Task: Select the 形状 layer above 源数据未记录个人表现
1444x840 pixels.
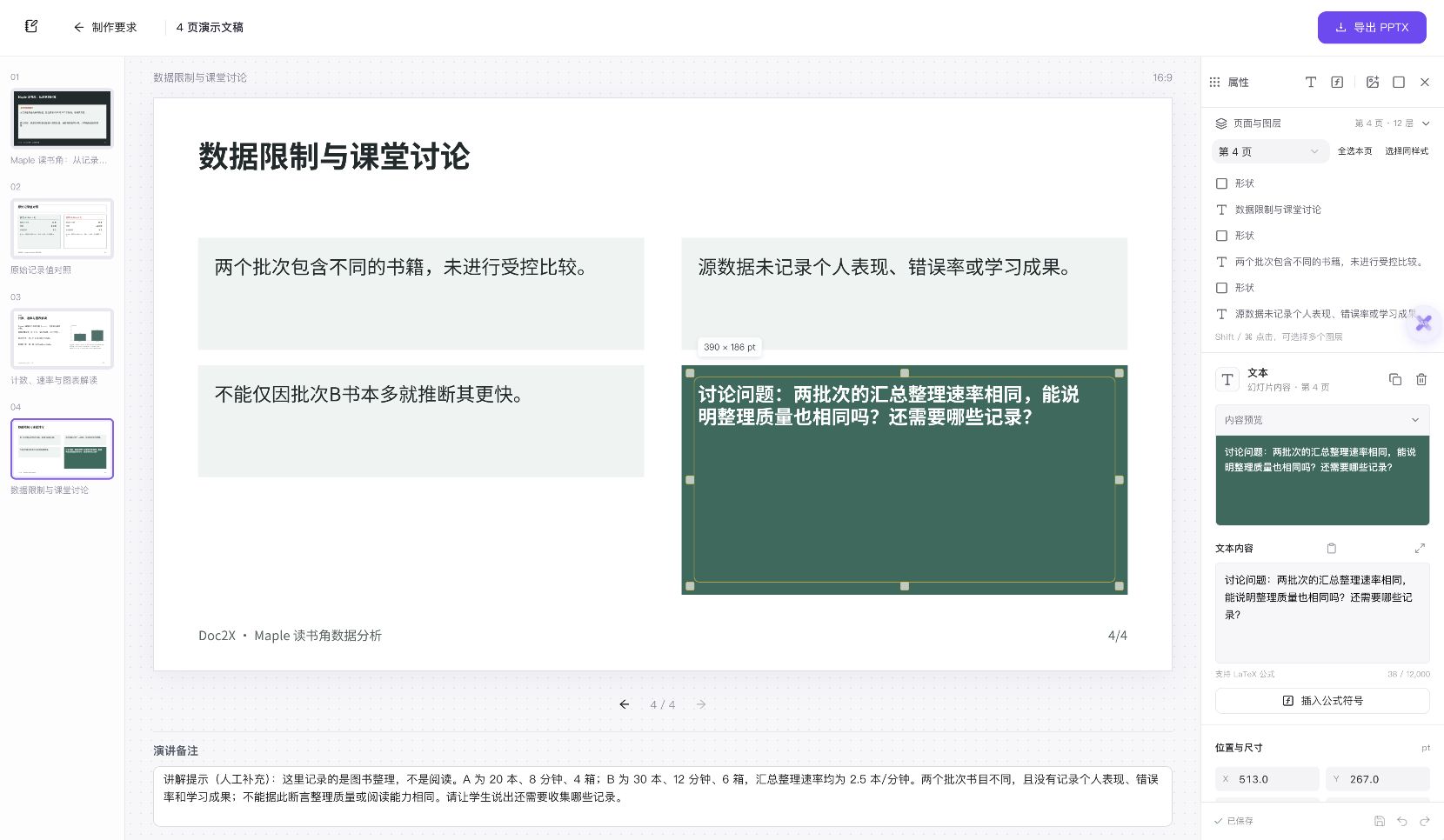Action: [x=1322, y=288]
